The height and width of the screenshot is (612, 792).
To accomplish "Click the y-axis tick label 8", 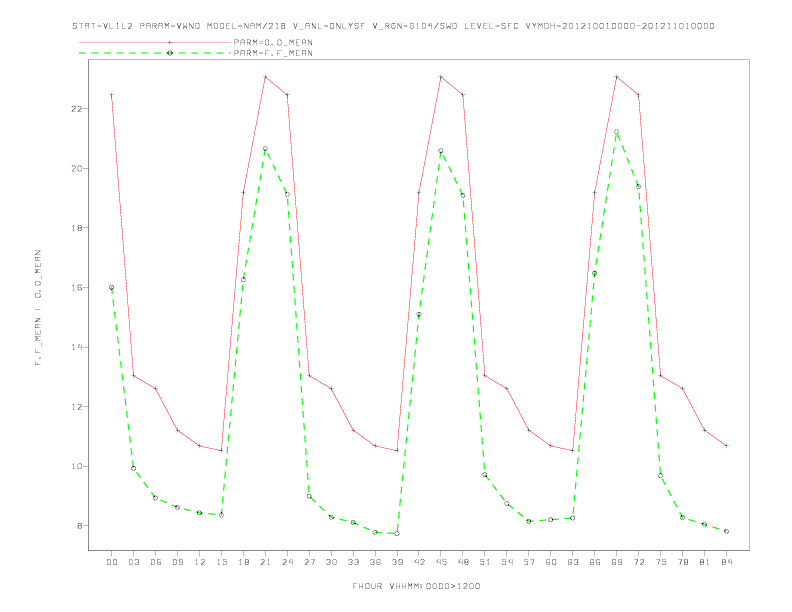I will pyautogui.click(x=80, y=526).
